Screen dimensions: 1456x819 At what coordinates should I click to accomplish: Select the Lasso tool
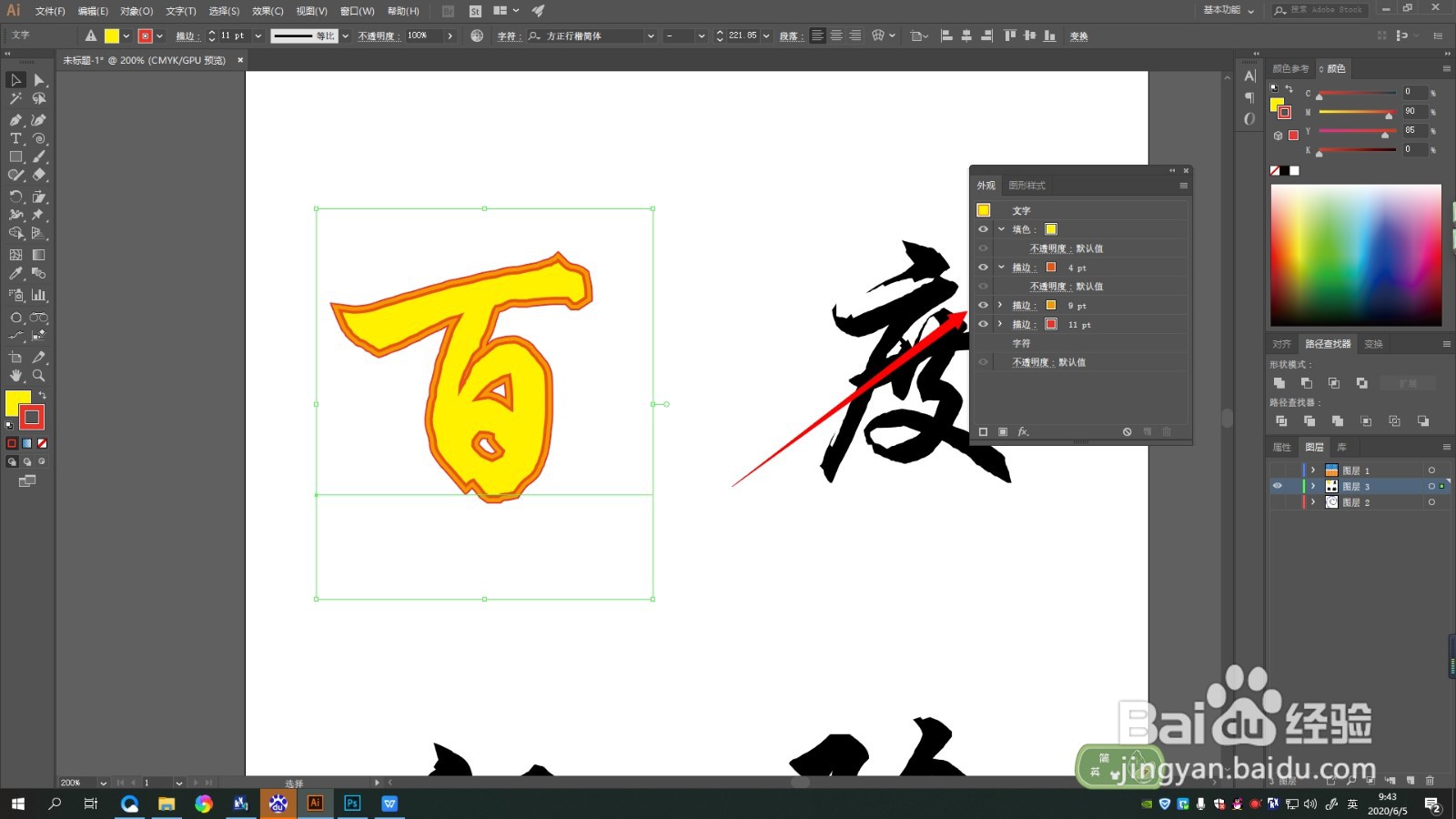[39, 98]
